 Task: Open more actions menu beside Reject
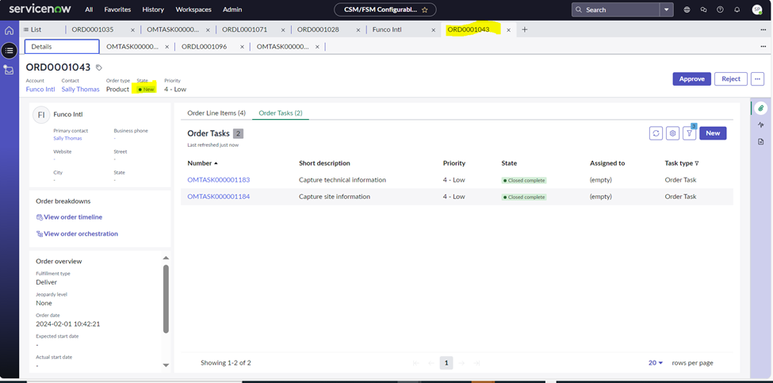[x=758, y=79]
